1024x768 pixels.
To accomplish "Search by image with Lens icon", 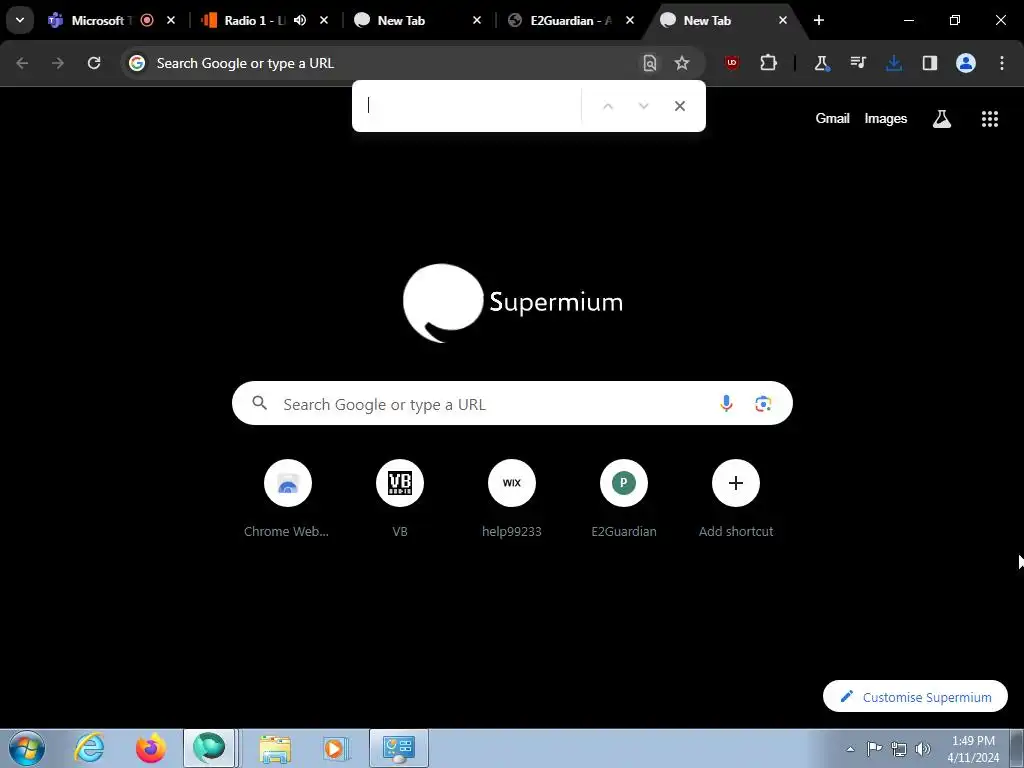I will (763, 404).
